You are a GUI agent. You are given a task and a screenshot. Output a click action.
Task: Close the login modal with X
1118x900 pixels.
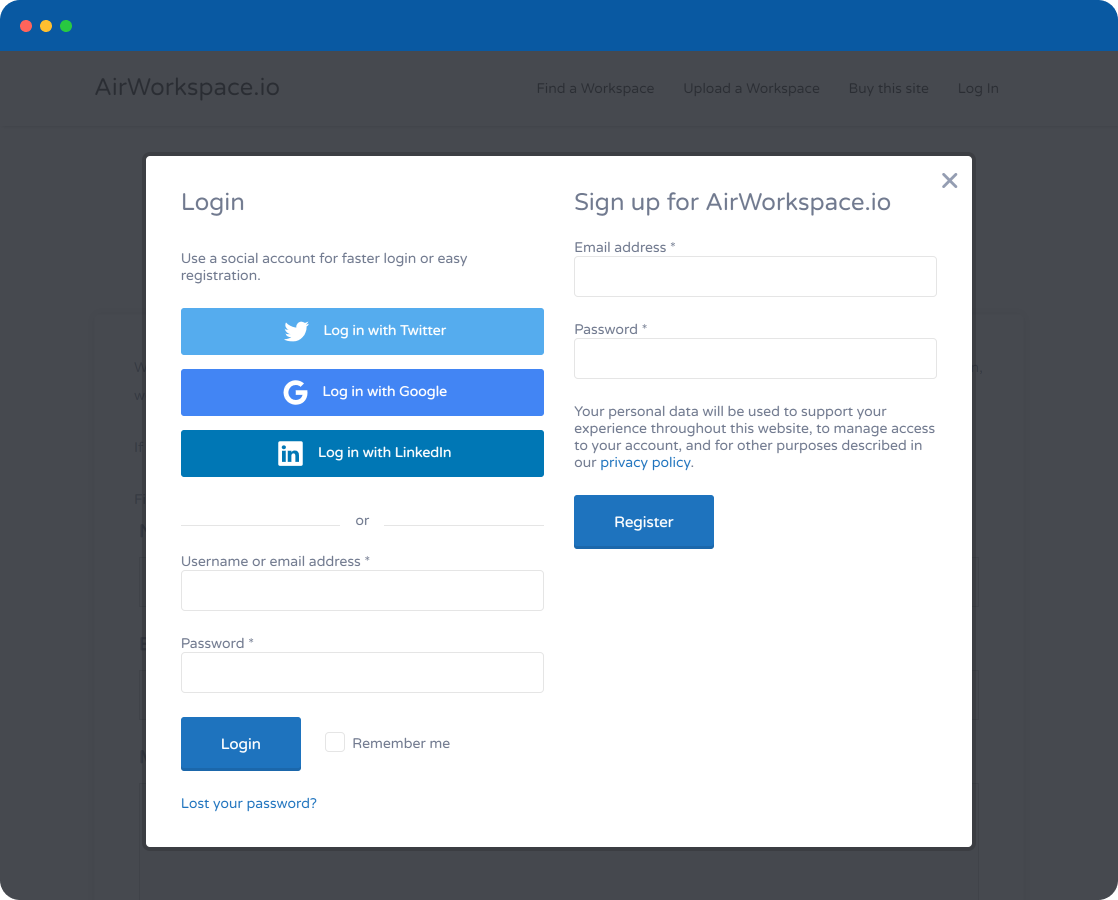(949, 181)
